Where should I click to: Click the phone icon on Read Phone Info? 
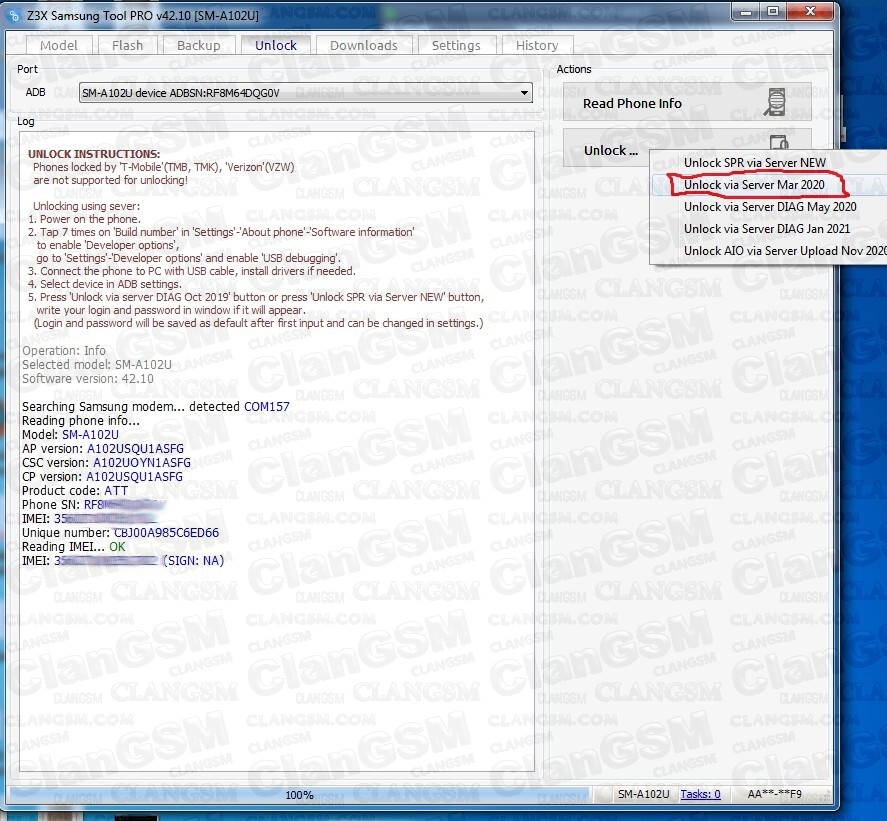[x=775, y=102]
